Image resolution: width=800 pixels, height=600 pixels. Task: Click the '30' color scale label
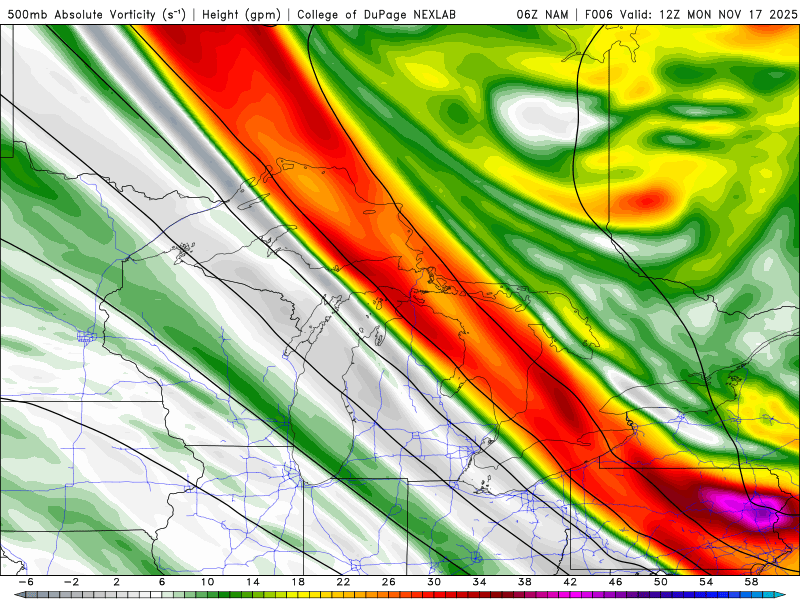[434, 582]
